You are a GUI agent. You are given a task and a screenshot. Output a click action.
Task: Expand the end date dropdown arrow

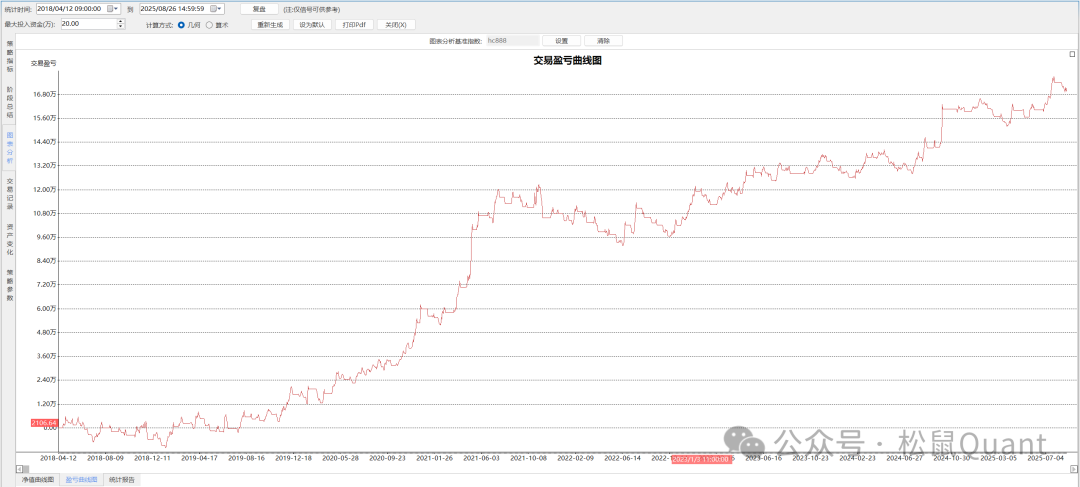point(222,8)
